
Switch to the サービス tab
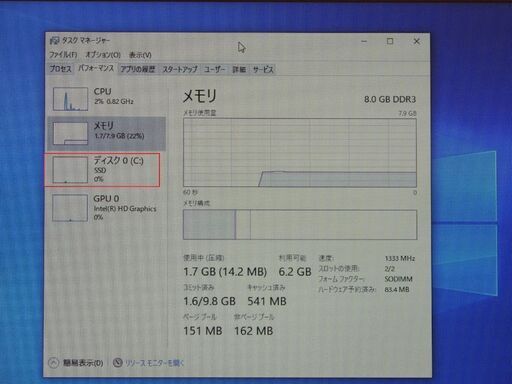(x=263, y=69)
